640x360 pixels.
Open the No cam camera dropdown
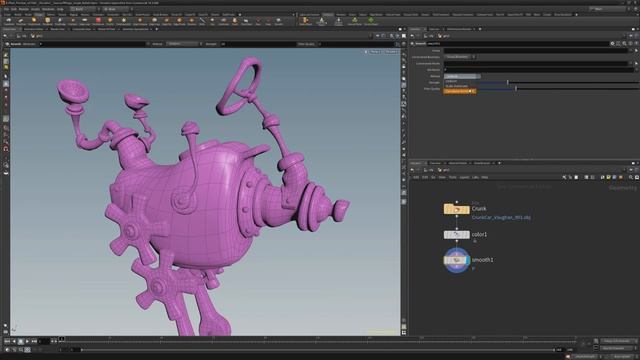[391, 52]
